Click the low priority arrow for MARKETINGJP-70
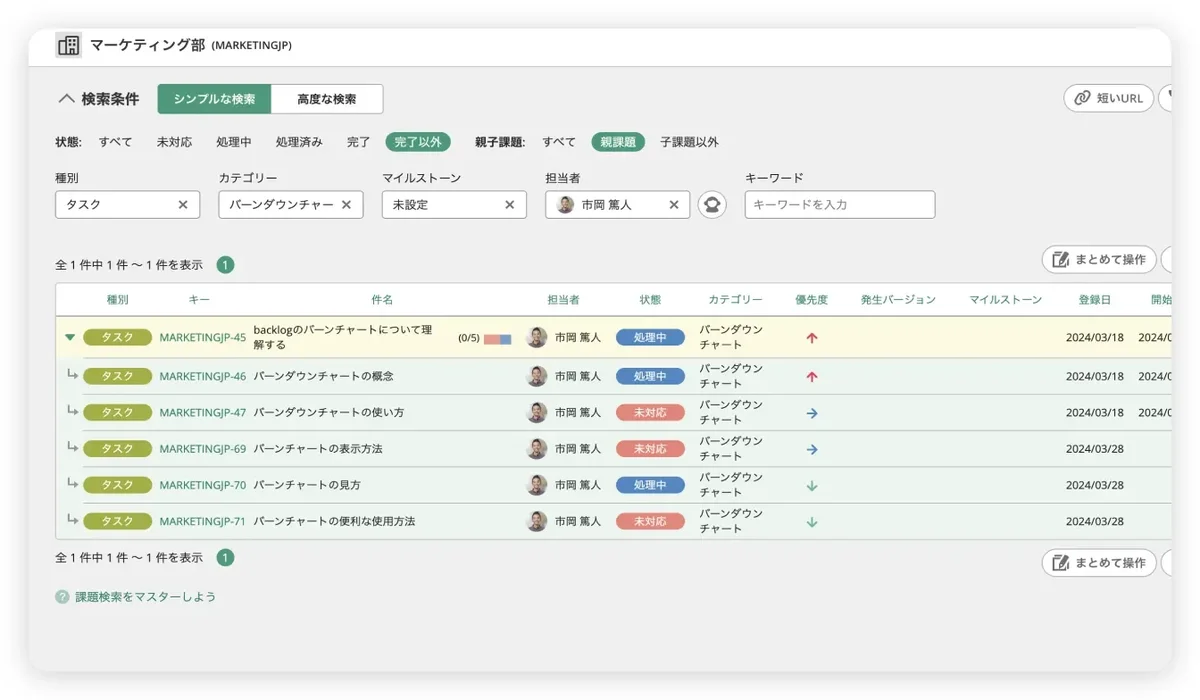 (x=812, y=485)
